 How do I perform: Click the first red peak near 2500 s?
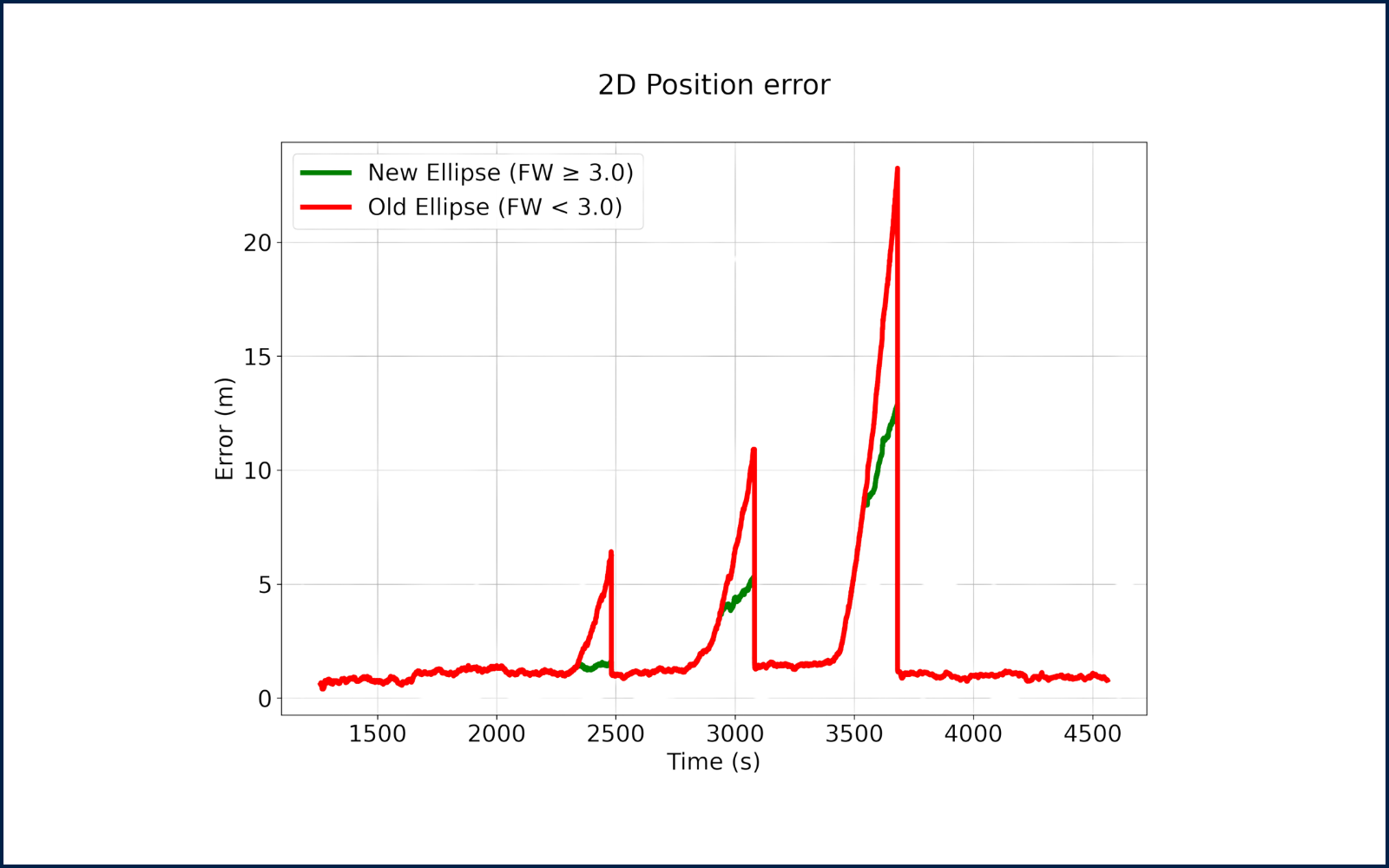point(610,551)
